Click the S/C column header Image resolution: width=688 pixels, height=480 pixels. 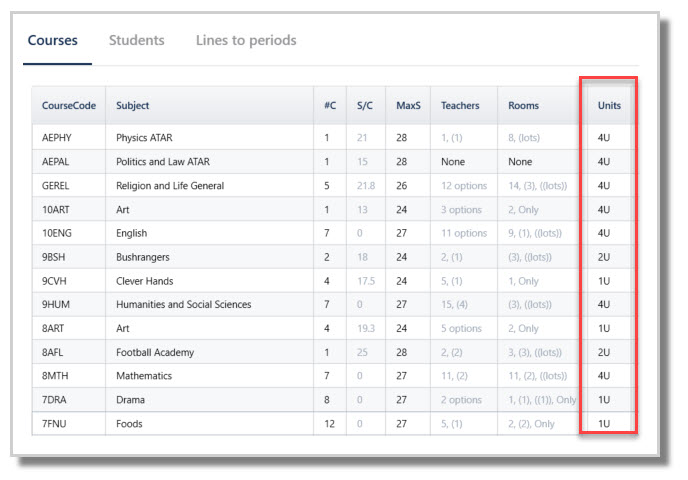[x=365, y=106]
